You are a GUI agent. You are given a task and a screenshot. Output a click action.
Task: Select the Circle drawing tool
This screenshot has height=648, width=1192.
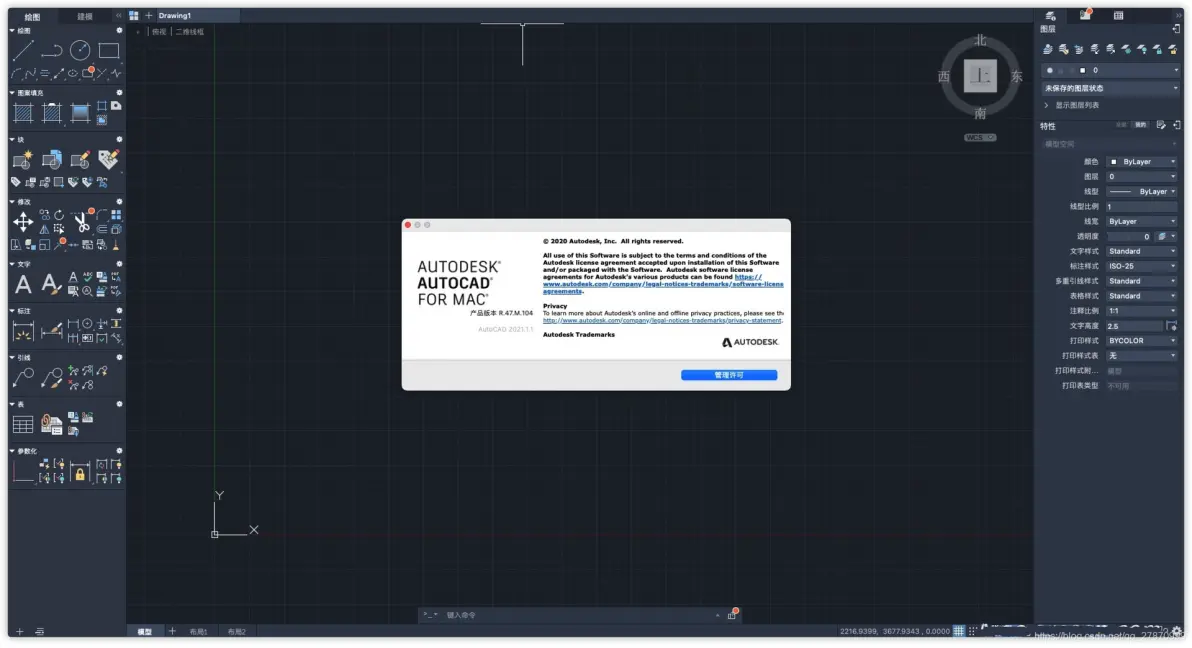tap(80, 51)
